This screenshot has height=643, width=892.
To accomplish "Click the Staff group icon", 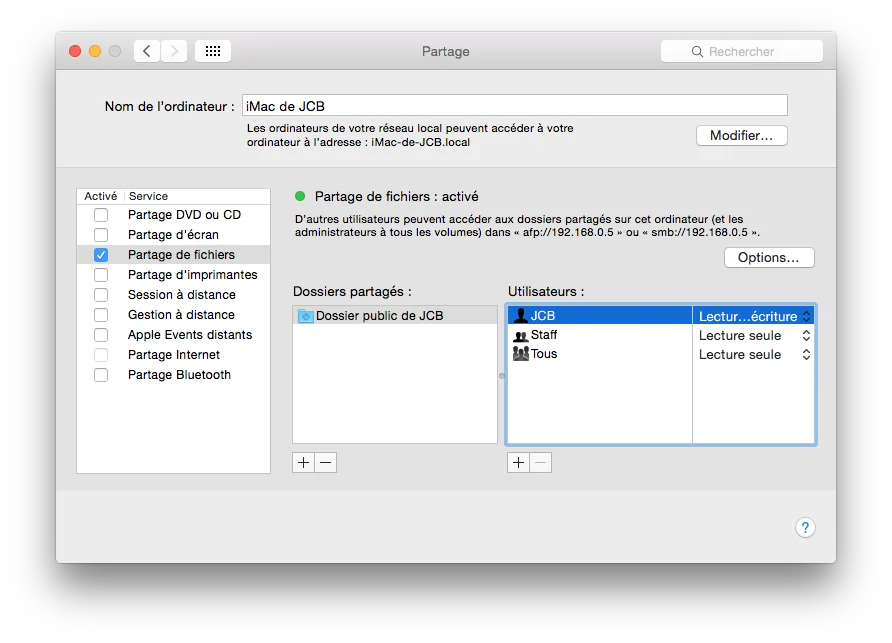I will tap(521, 335).
